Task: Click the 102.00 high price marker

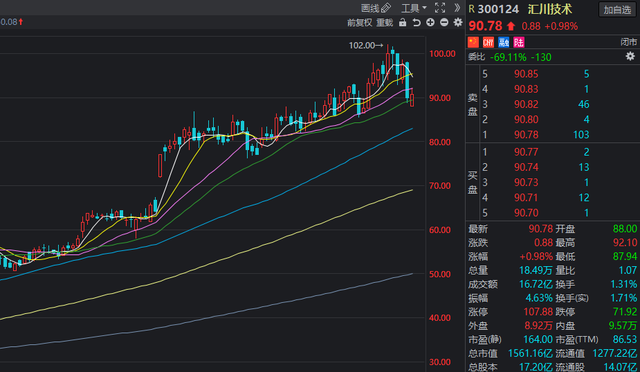Action: coord(366,45)
